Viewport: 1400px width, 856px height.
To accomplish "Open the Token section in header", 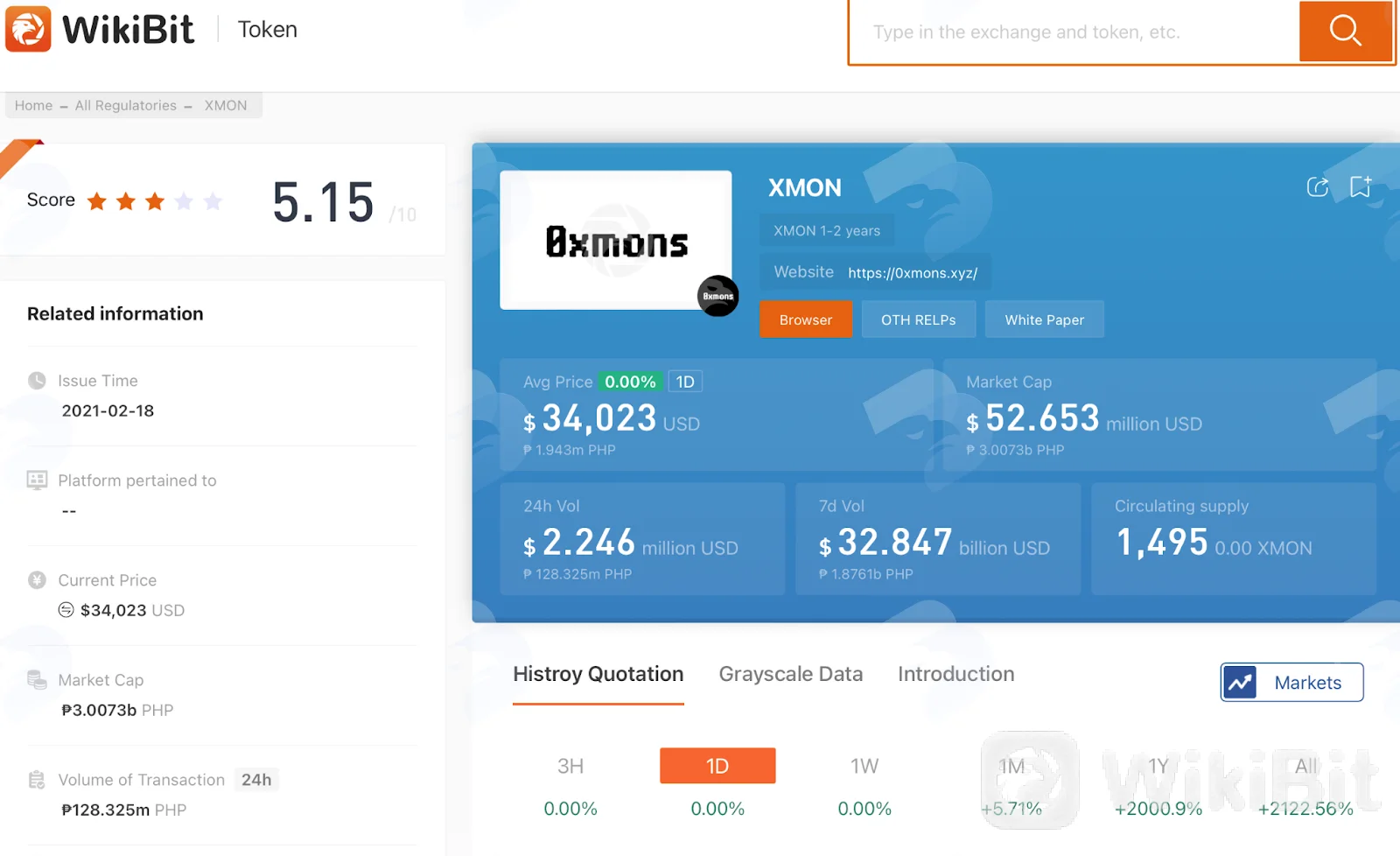I will 268,30.
